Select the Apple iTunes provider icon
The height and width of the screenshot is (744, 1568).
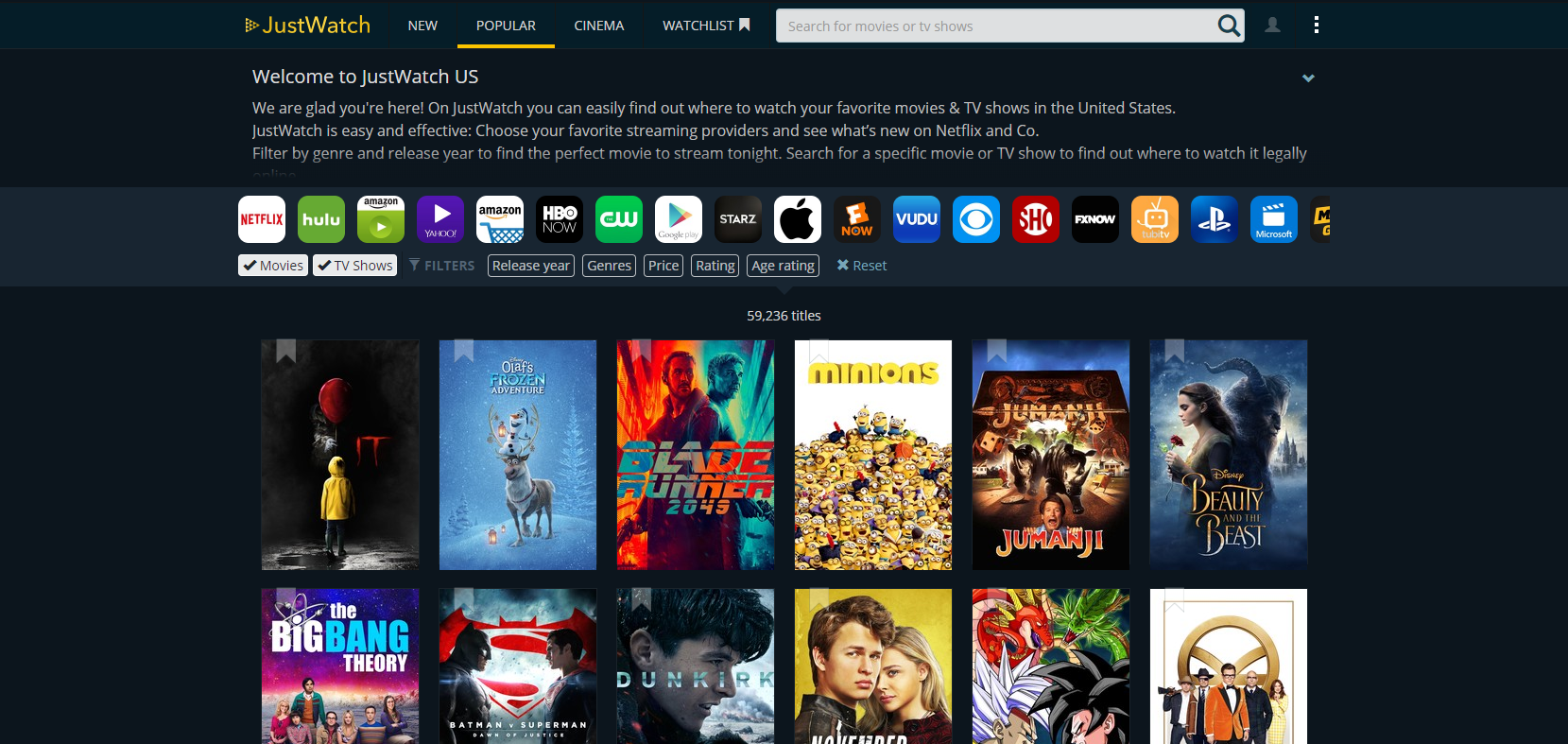pos(798,219)
